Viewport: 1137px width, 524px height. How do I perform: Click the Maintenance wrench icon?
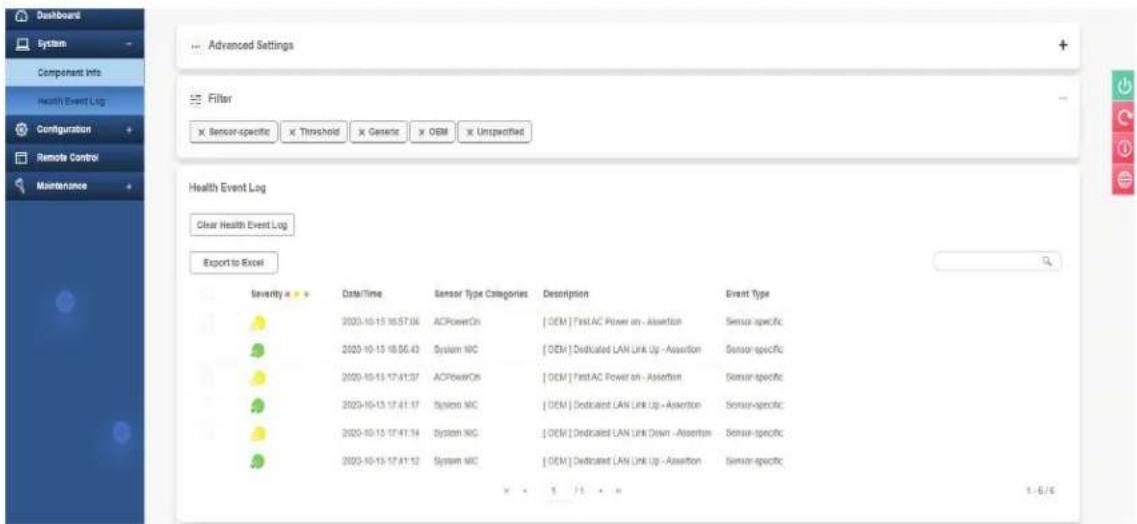pyautogui.click(x=21, y=186)
